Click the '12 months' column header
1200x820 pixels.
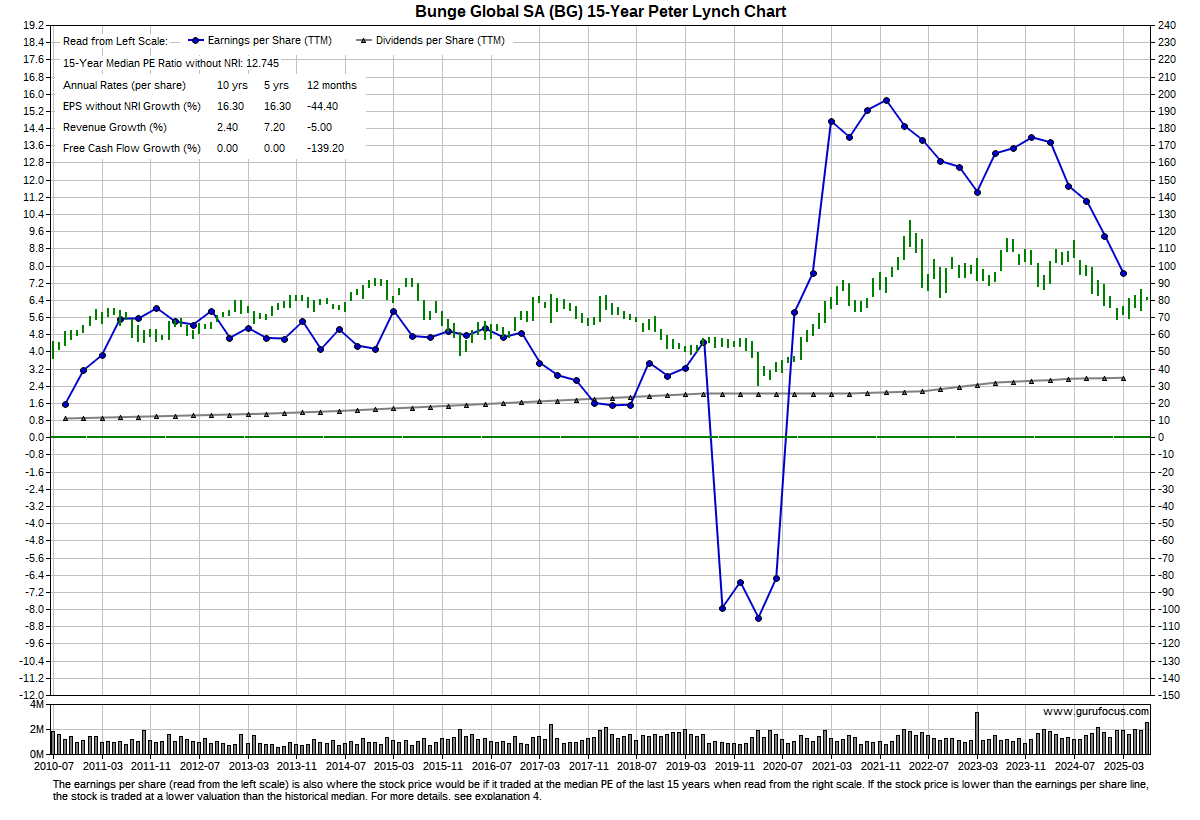(x=332, y=85)
